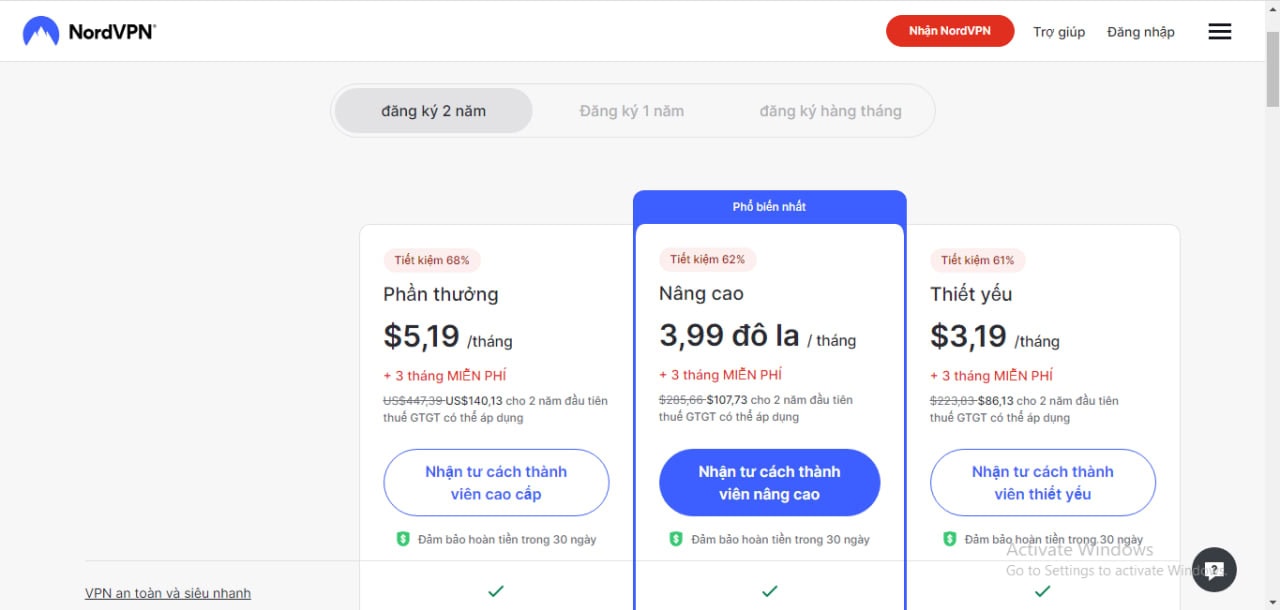
Task: Click the checkmark in the Phần thưởng column
Action: [x=495, y=591]
